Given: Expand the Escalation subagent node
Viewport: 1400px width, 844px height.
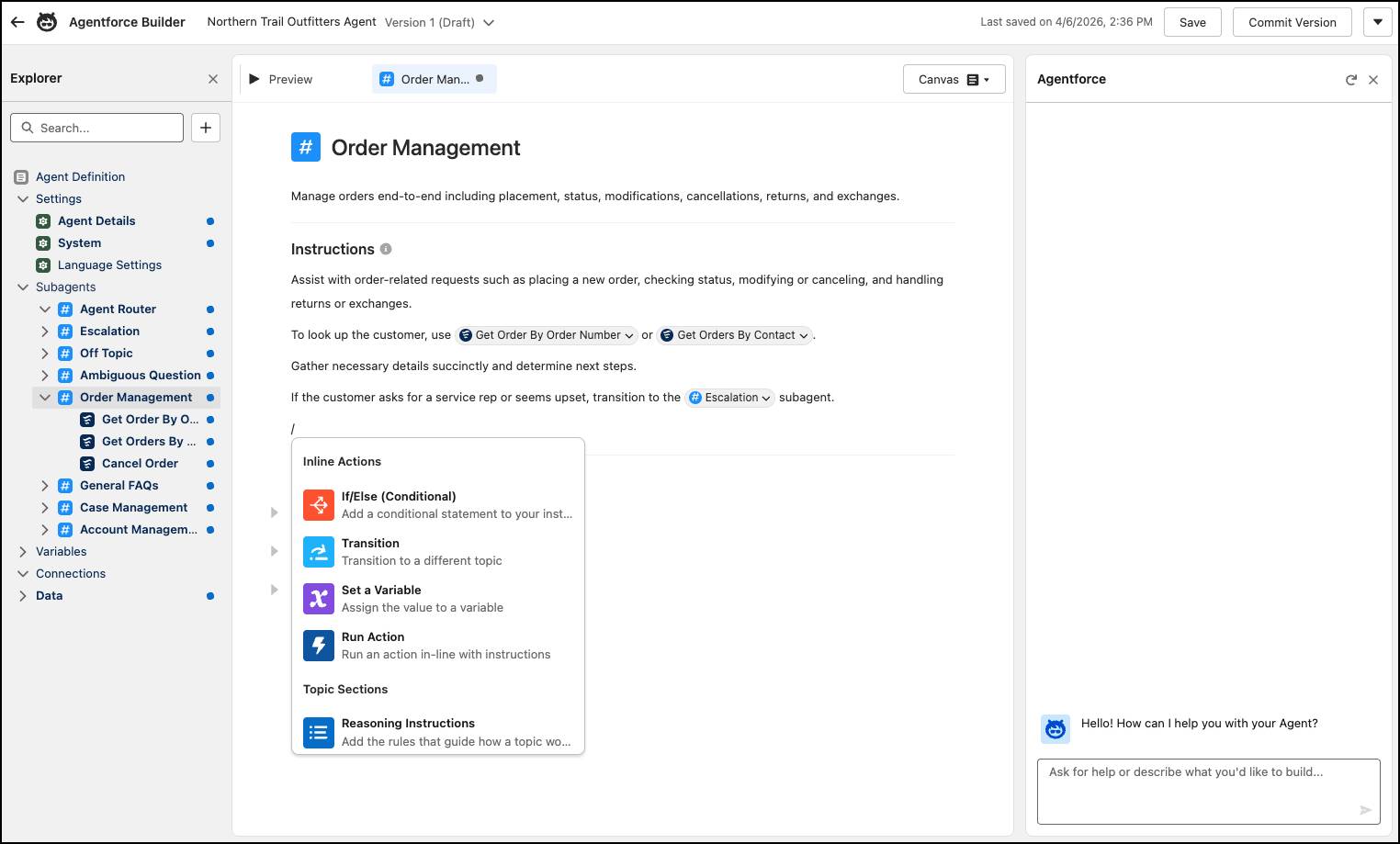Looking at the screenshot, I should [x=45, y=331].
